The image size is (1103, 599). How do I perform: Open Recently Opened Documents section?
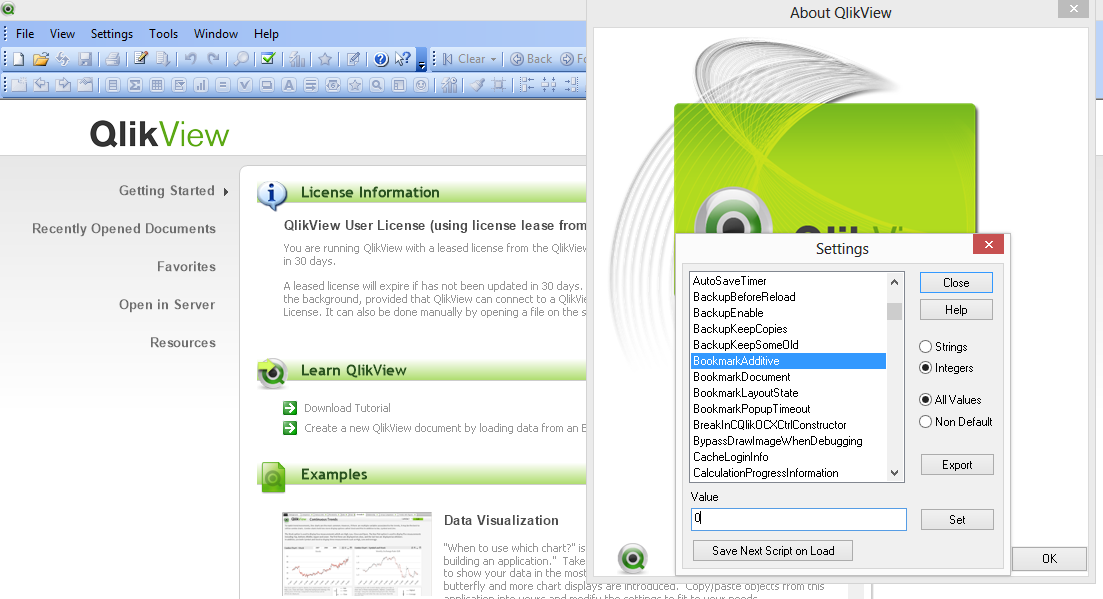tap(124, 228)
